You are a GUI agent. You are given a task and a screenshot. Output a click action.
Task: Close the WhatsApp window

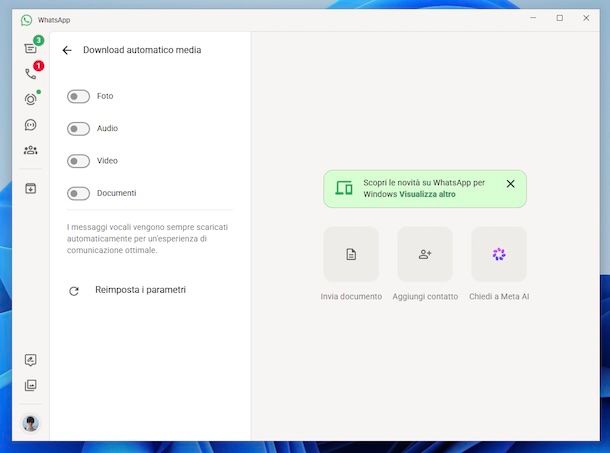[x=586, y=18]
